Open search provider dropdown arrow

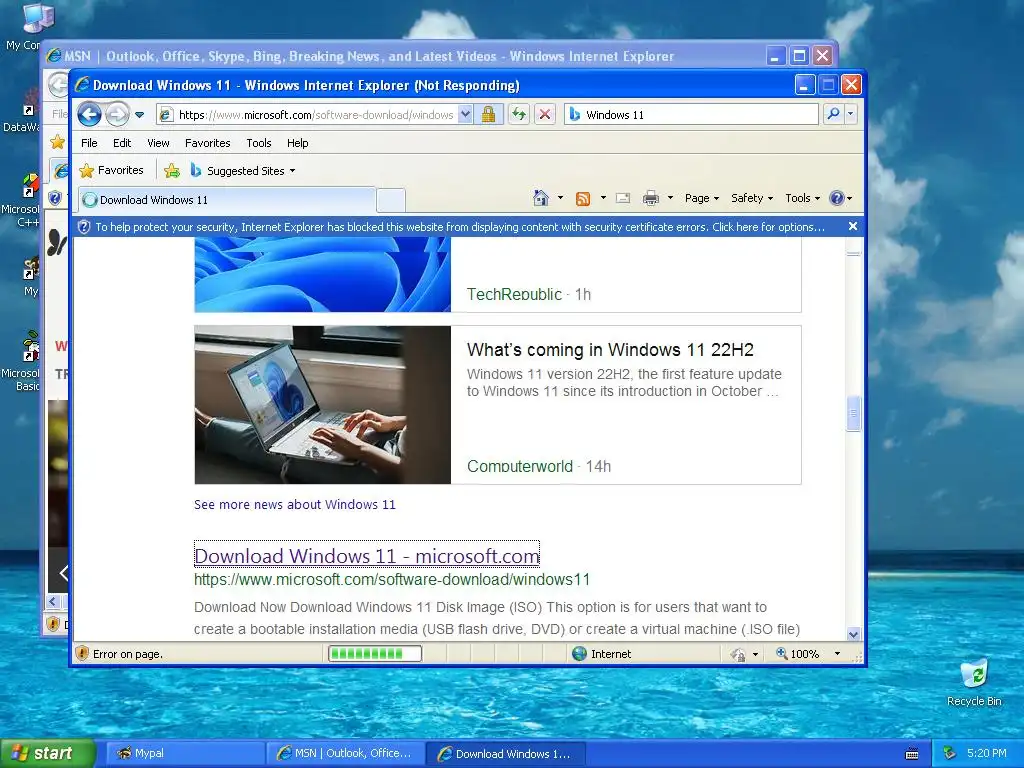[x=850, y=114]
